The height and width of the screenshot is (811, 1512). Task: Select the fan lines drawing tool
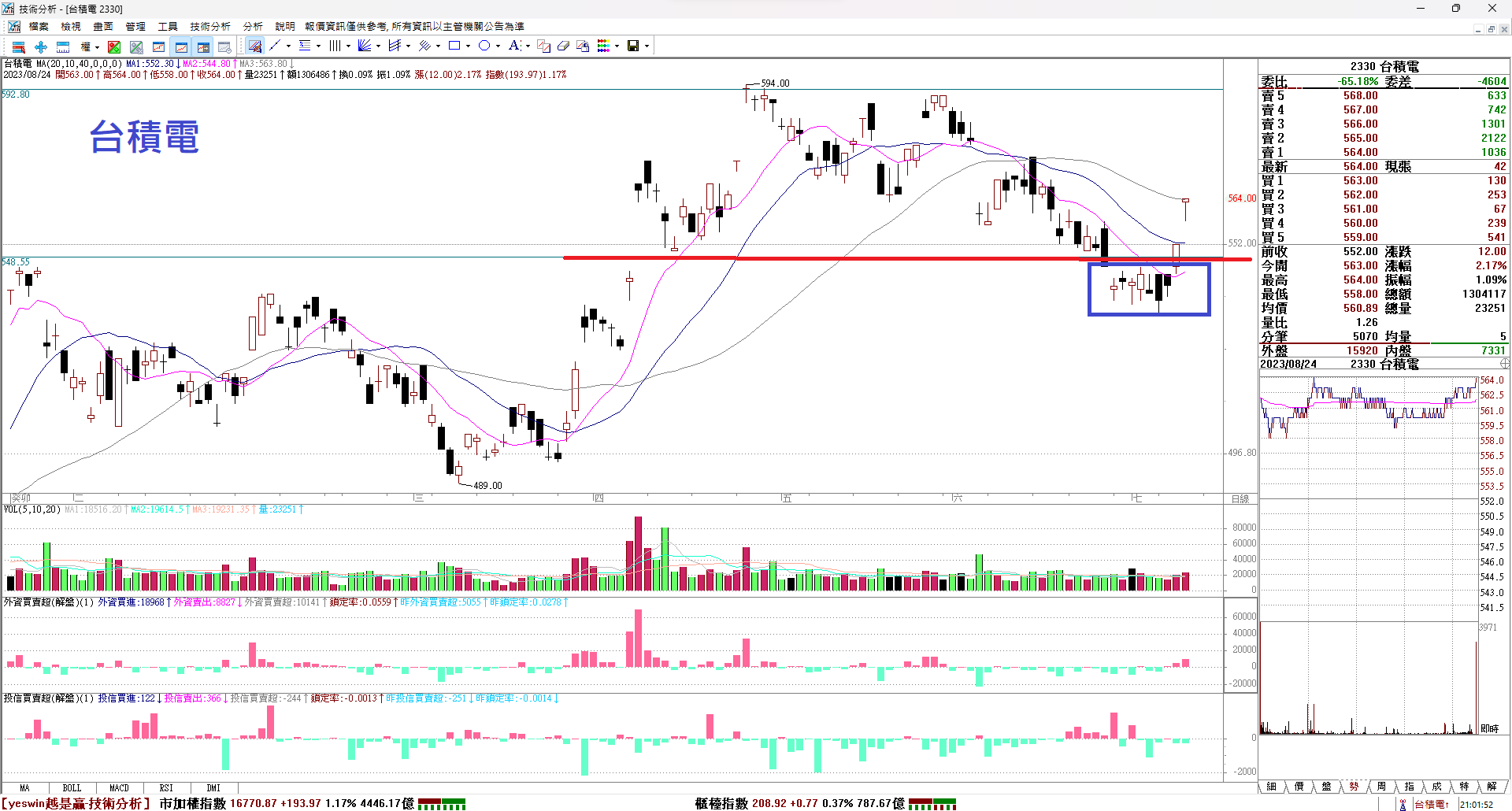pos(365,46)
